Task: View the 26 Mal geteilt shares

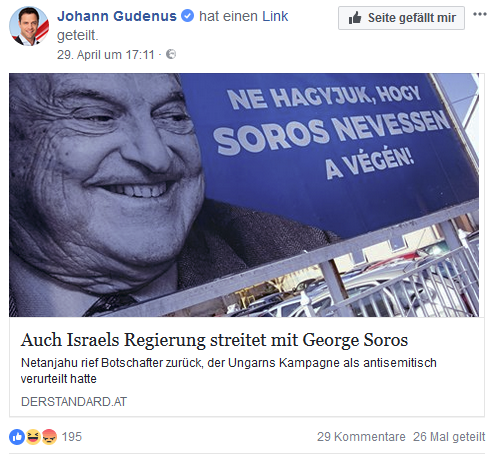Action: coord(449,437)
